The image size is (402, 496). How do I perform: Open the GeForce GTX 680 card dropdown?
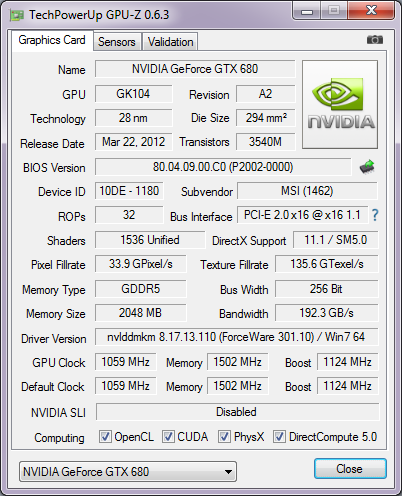[x=128, y=471]
